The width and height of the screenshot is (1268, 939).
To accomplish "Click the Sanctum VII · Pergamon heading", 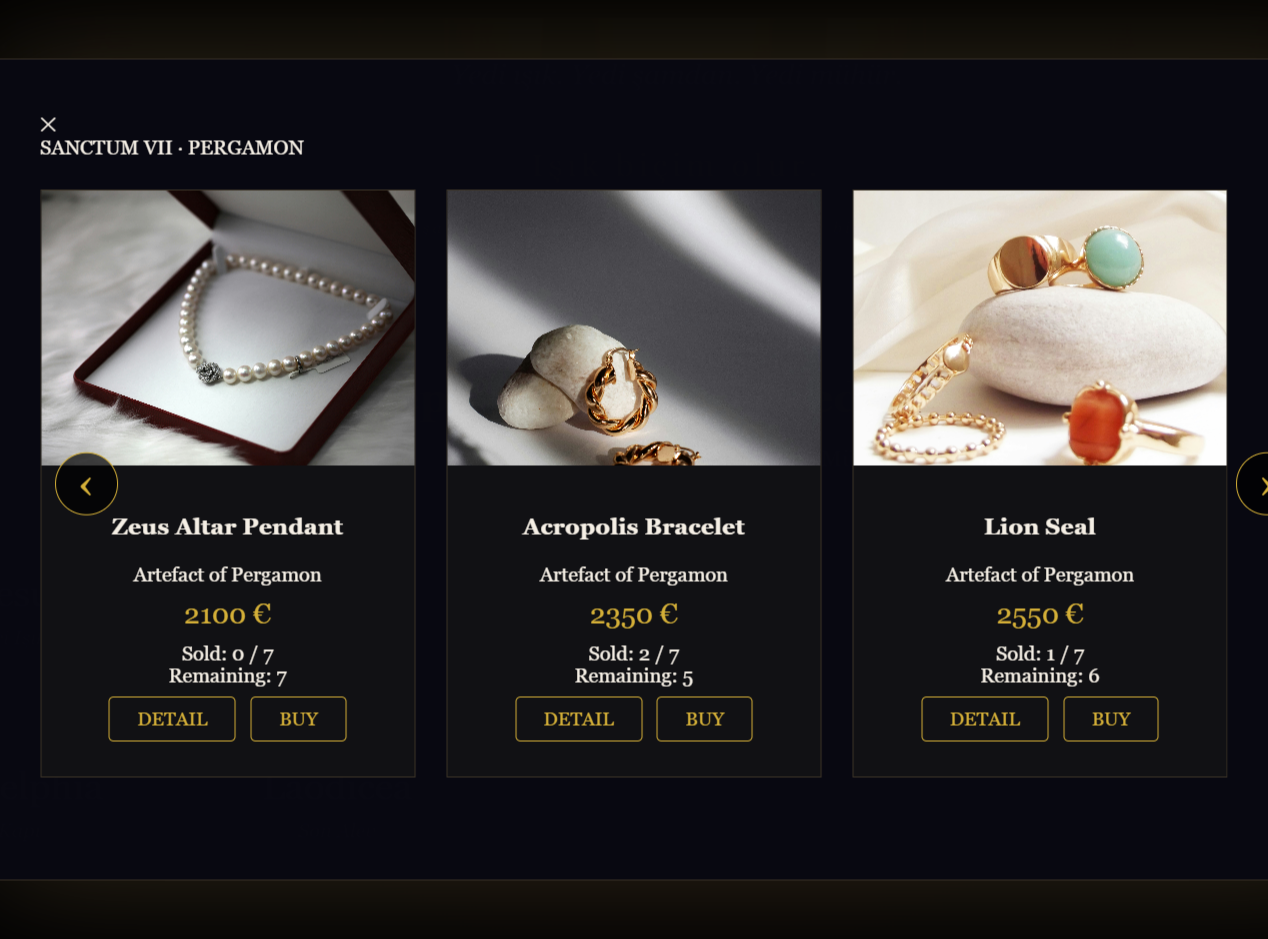I will pyautogui.click(x=172, y=148).
